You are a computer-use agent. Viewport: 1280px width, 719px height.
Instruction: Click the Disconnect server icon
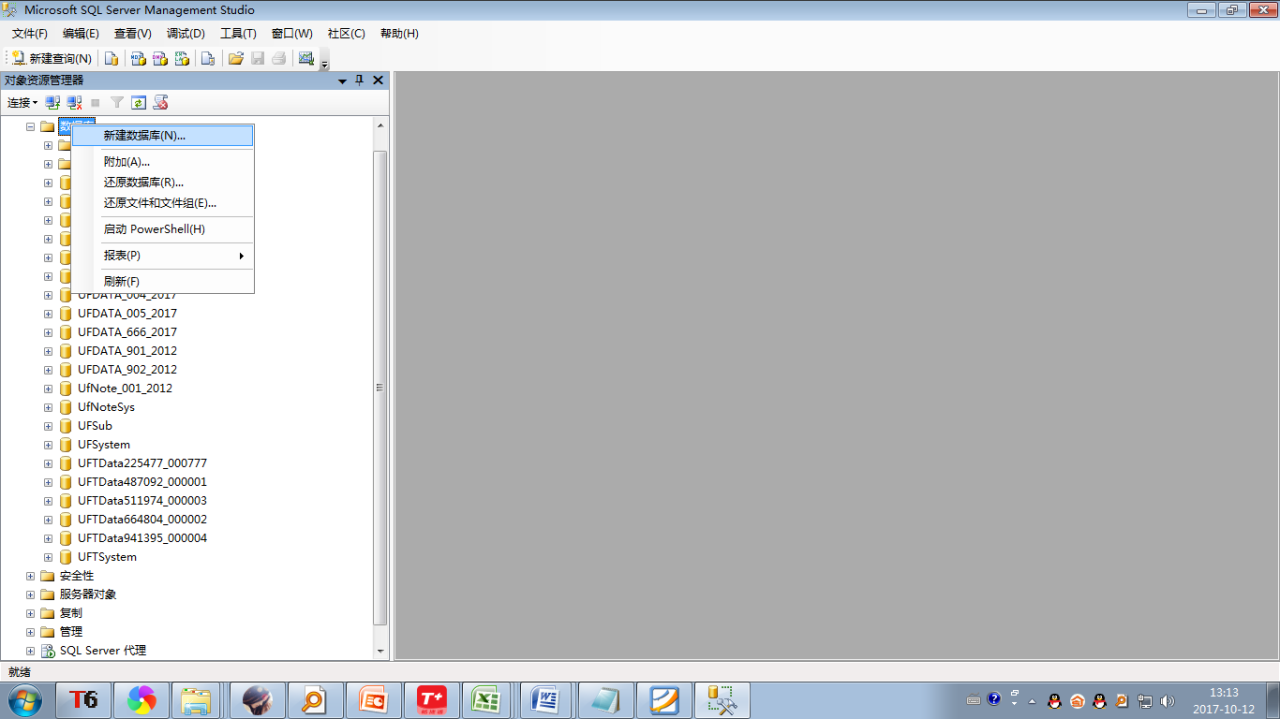point(75,103)
